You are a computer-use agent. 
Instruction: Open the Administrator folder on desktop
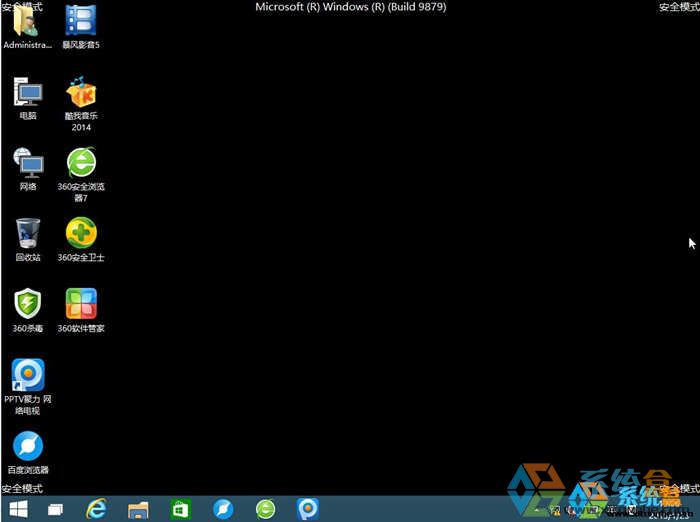pos(27,27)
